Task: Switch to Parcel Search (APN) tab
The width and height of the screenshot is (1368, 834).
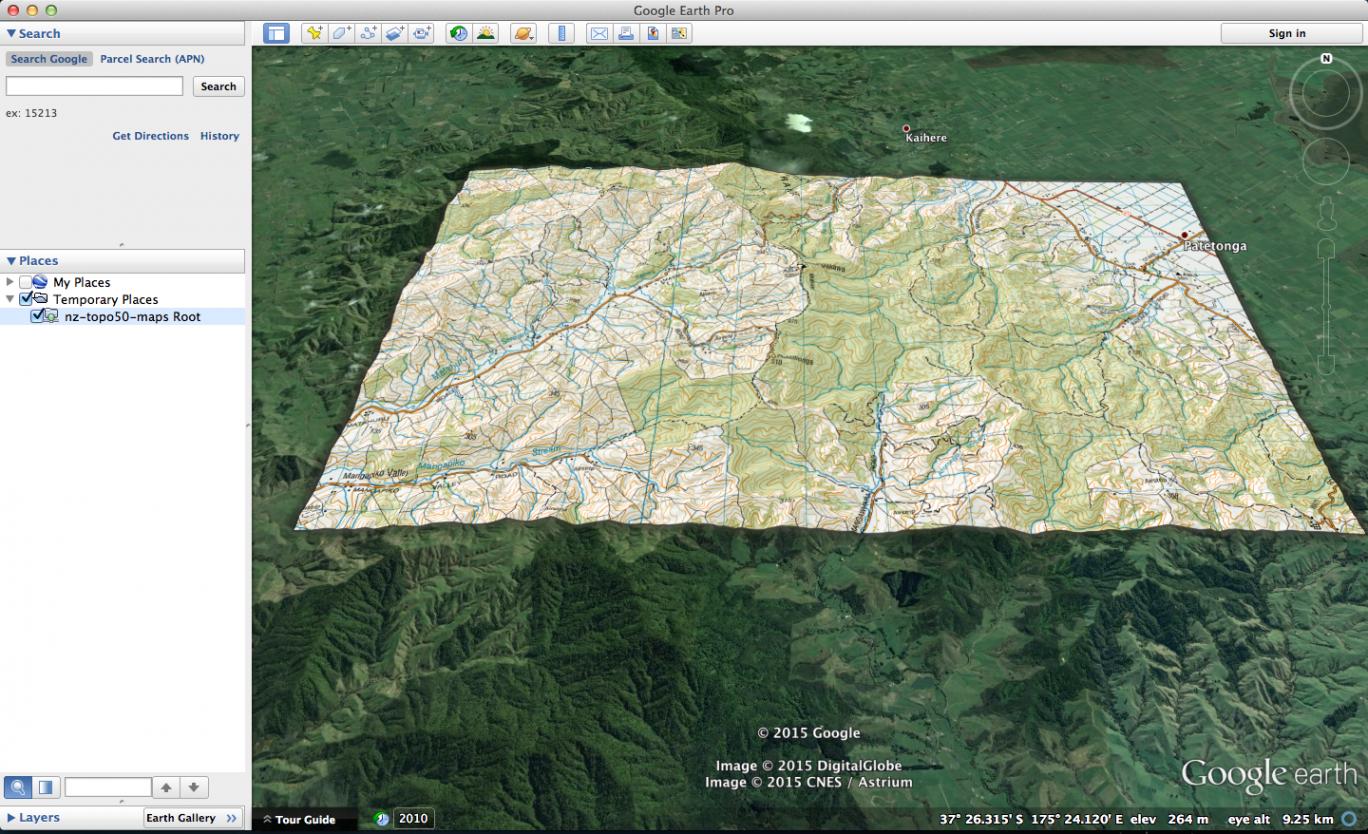Action: pos(152,59)
